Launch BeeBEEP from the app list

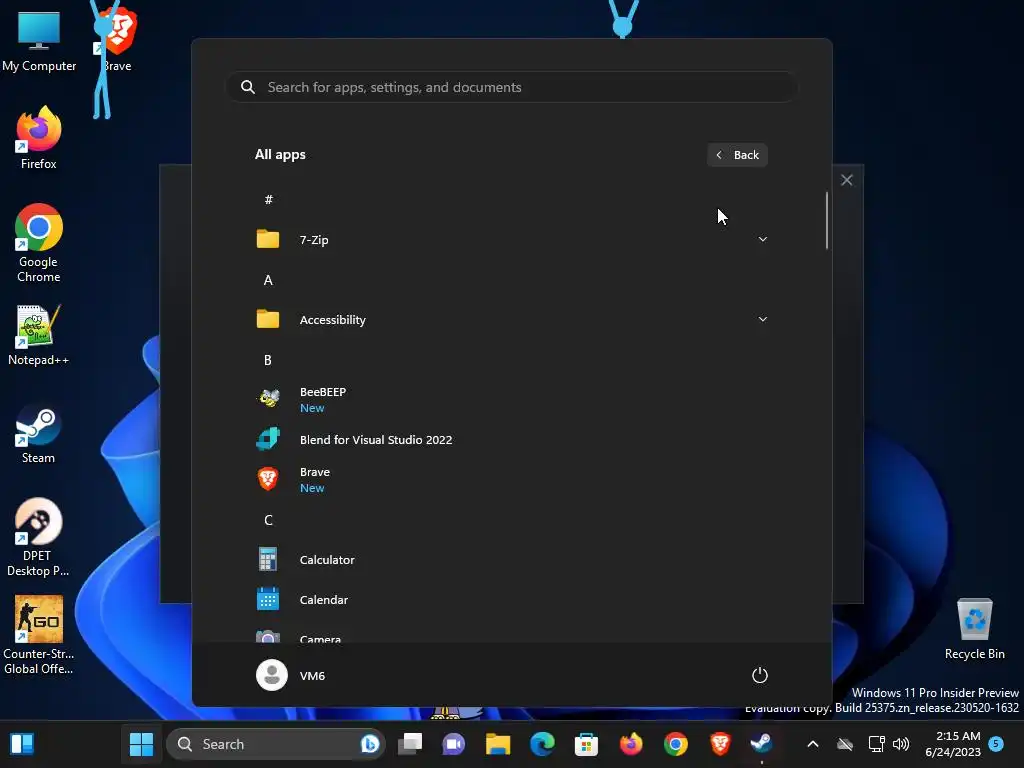512,399
